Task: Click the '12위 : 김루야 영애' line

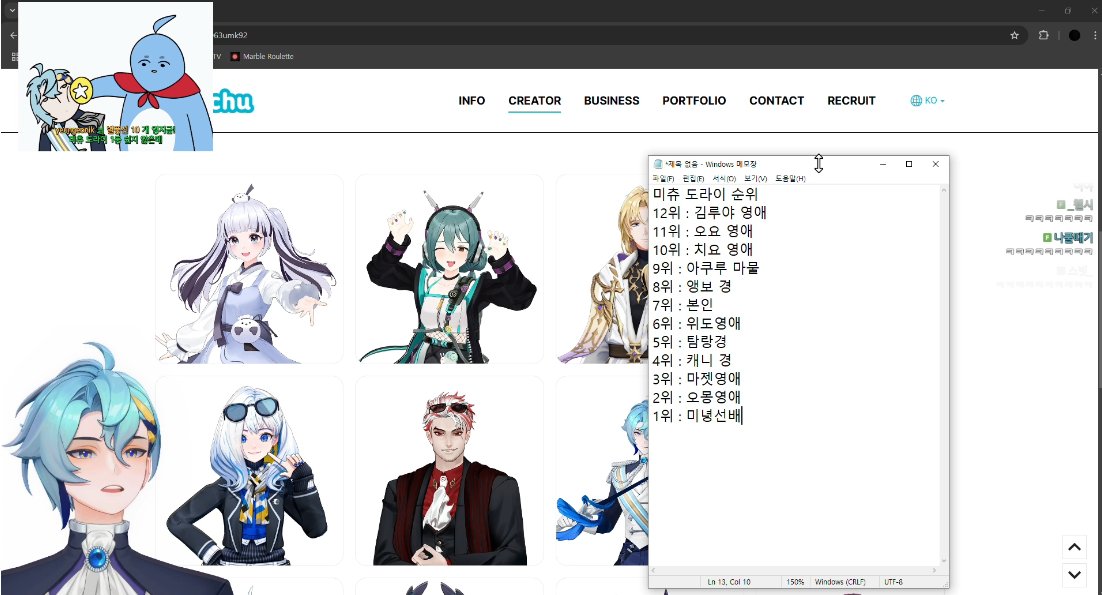Action: click(x=709, y=212)
